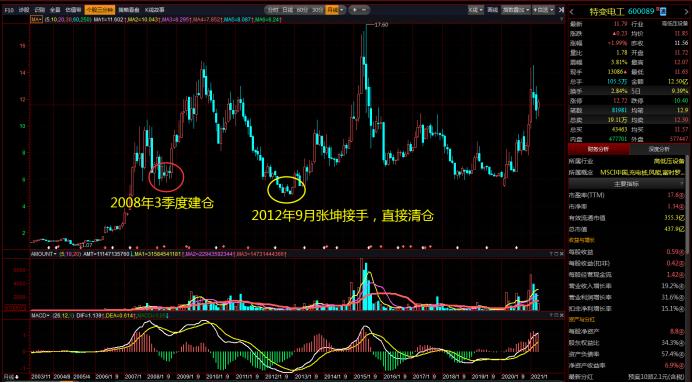Open the +自选 watchlist dropdown

[x=543, y=9]
